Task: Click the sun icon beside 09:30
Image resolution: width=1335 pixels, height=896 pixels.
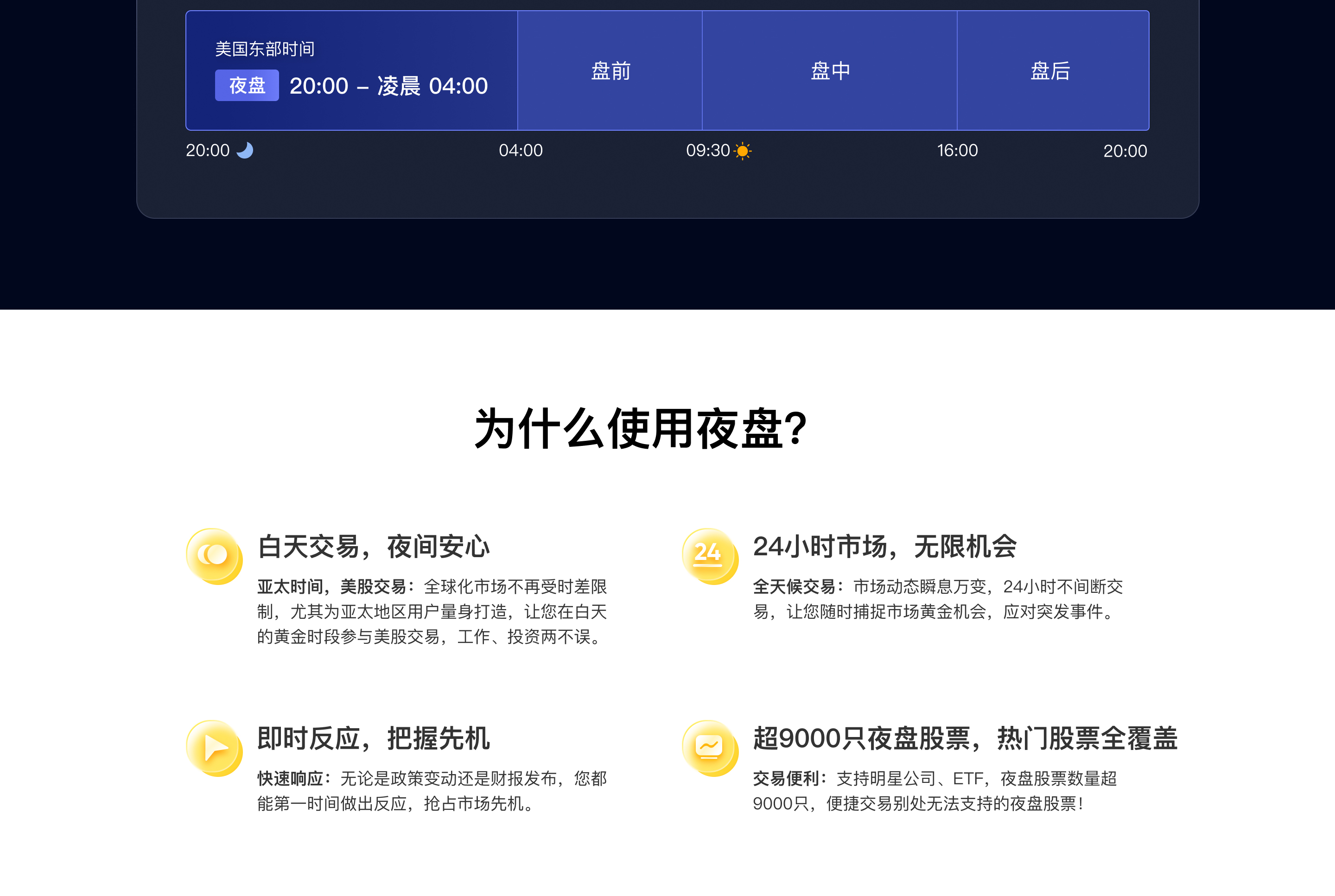Action: pos(743,151)
